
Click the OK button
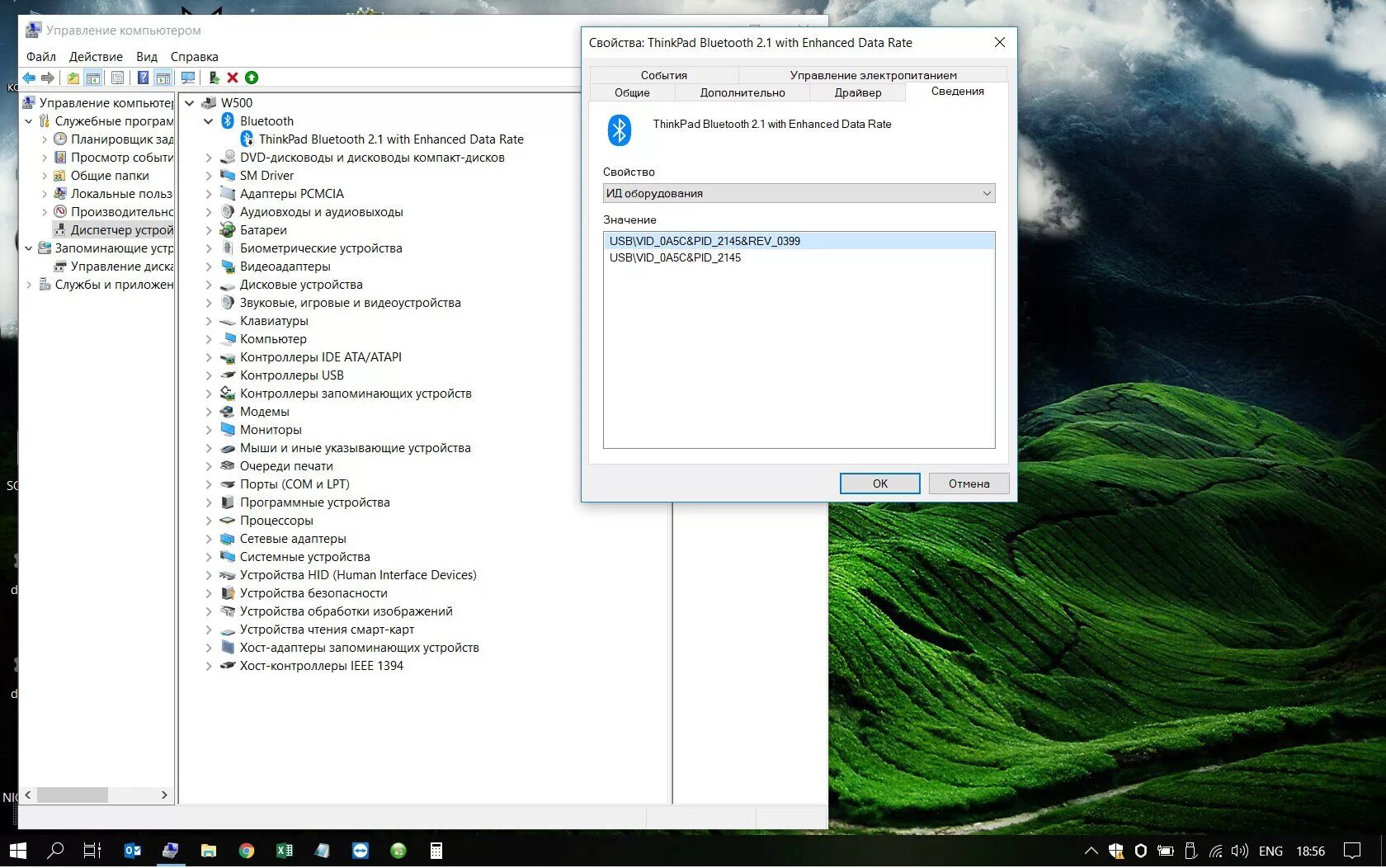[x=880, y=484]
